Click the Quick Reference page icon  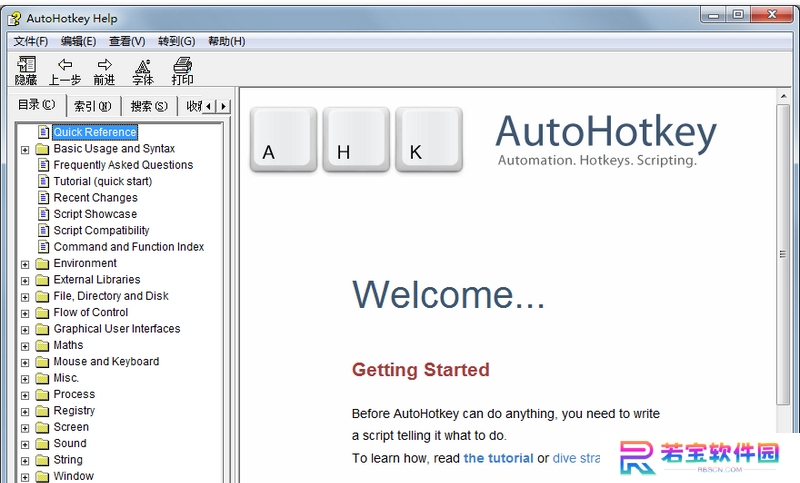pyautogui.click(x=44, y=132)
